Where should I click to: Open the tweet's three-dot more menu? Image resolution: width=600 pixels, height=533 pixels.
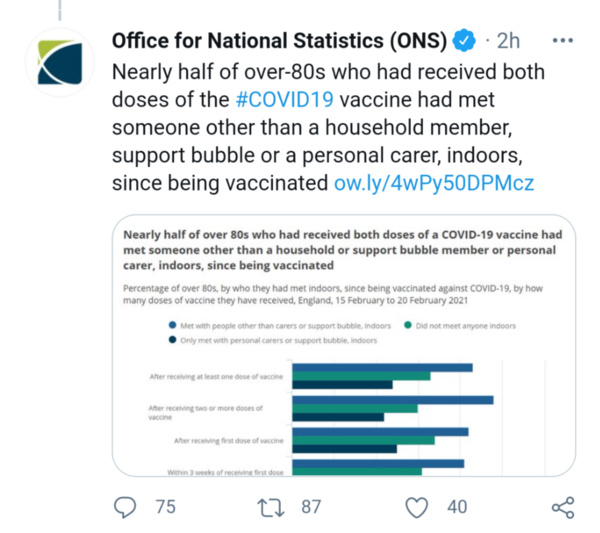[x=563, y=41]
